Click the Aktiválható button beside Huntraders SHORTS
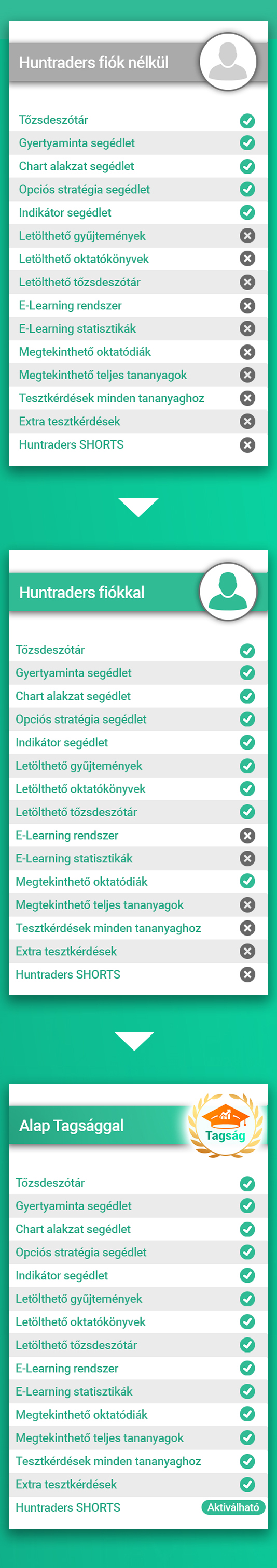 [233, 1507]
